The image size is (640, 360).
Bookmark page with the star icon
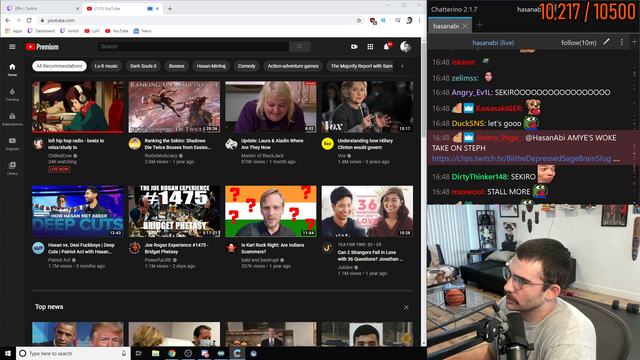359,20
